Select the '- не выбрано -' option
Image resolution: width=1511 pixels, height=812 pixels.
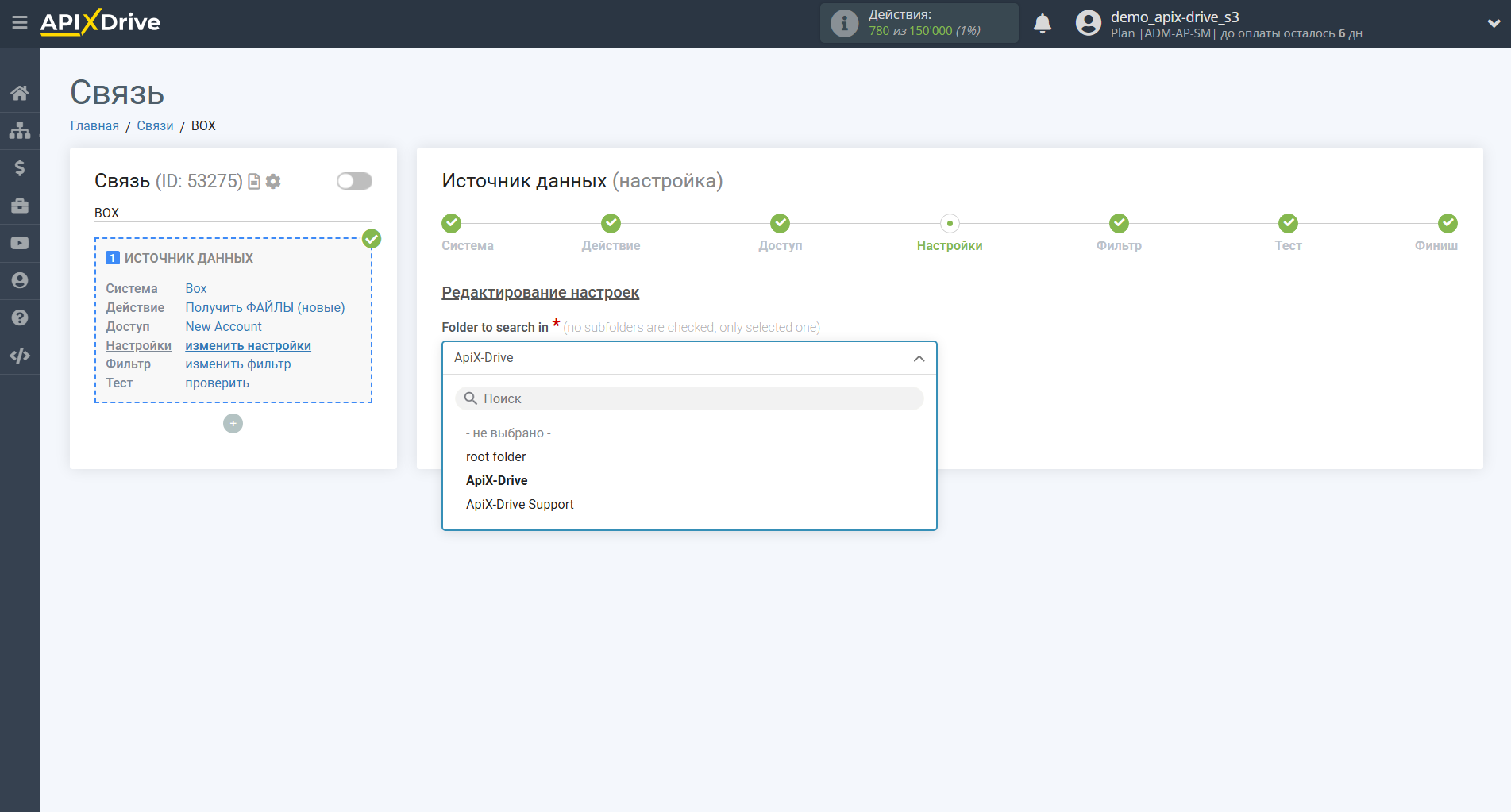tap(508, 433)
